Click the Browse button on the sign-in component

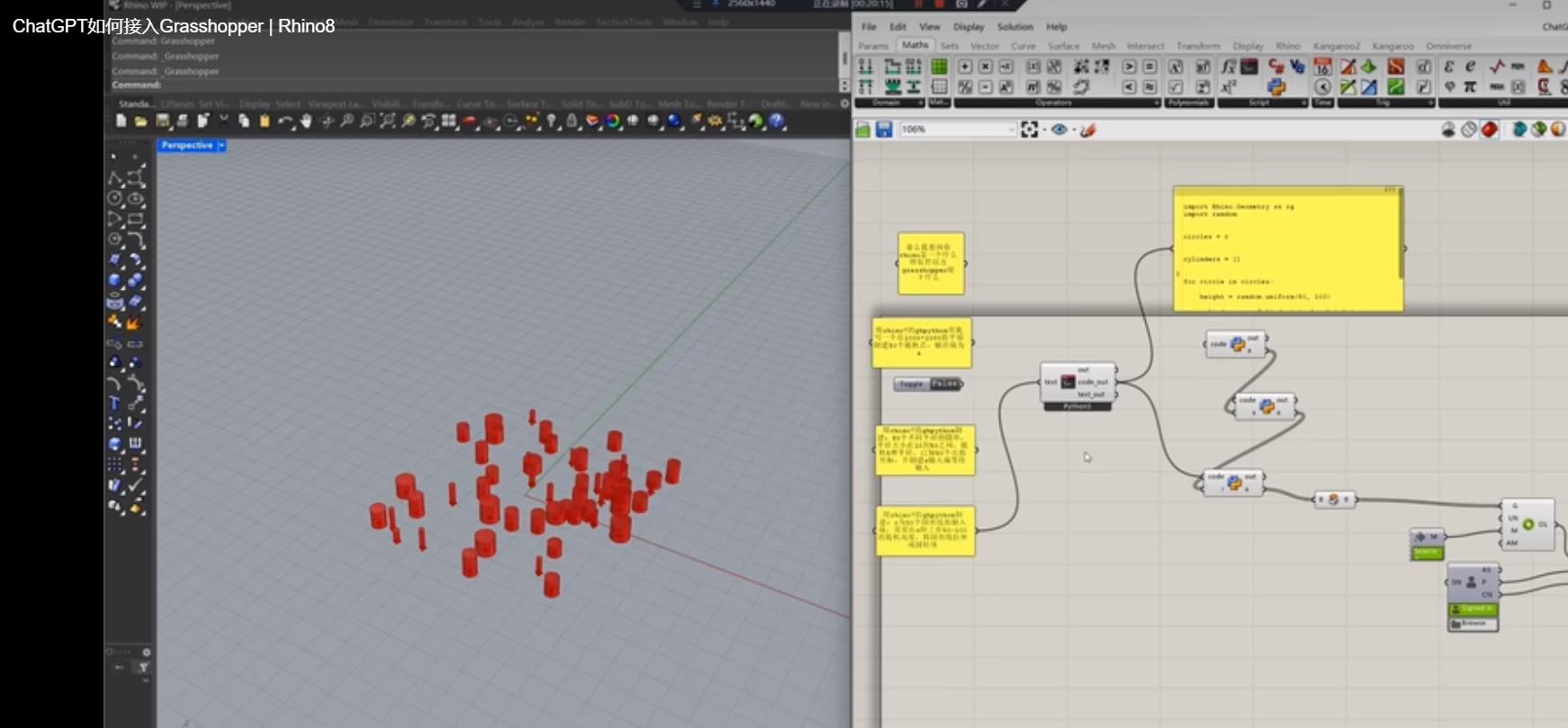click(1473, 624)
